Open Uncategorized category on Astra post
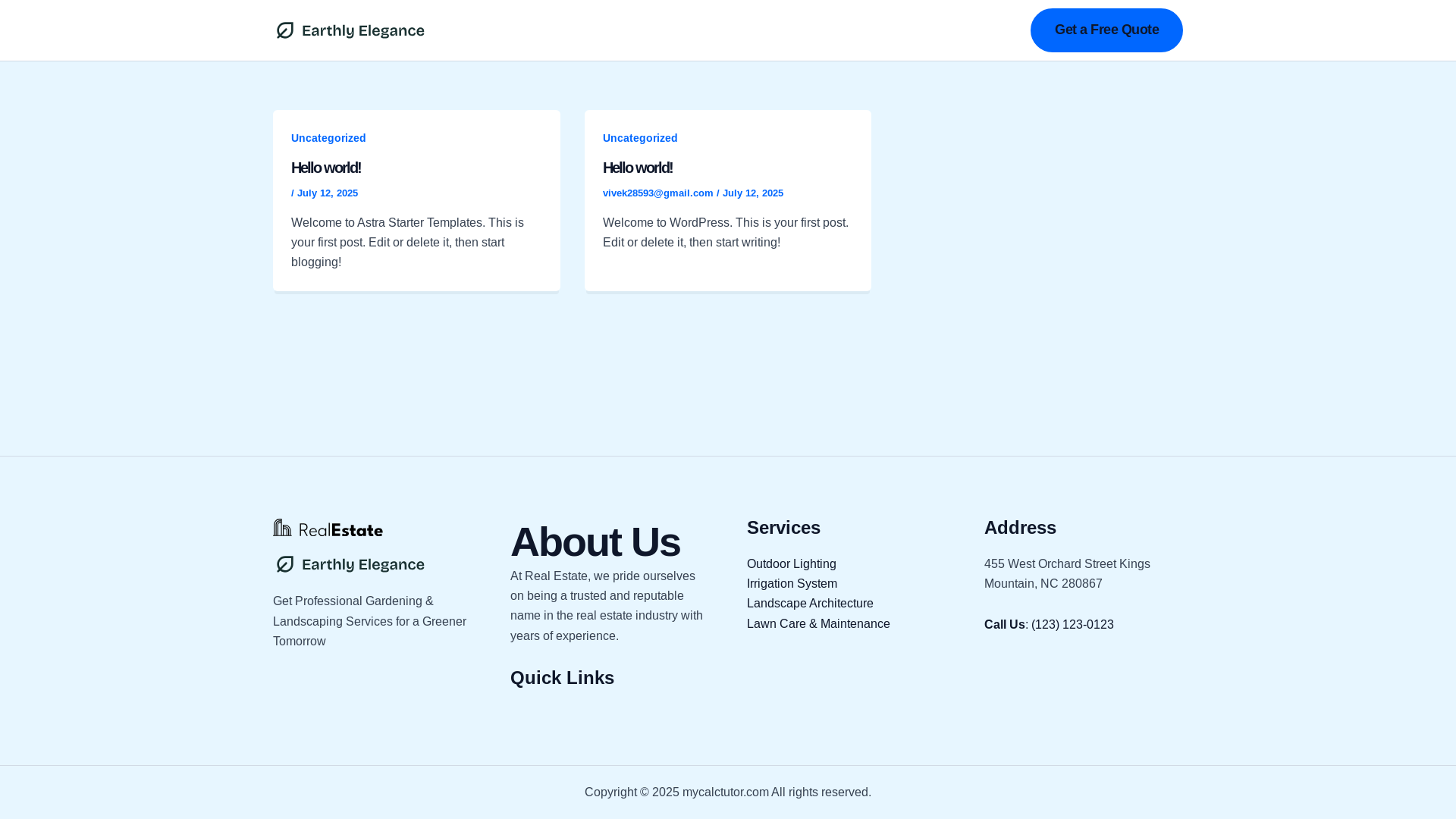 click(328, 138)
